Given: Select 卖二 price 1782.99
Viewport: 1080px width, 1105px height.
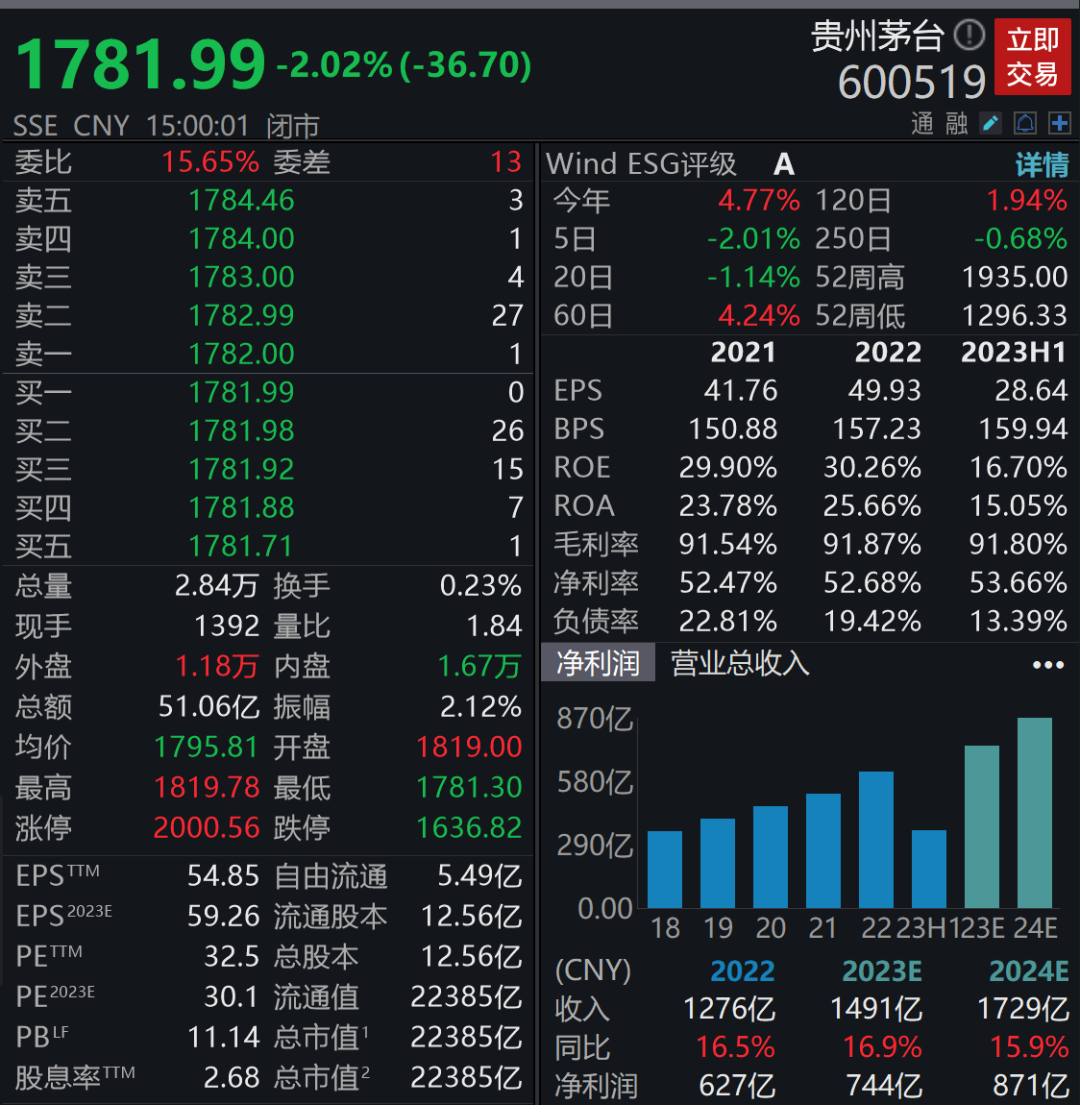Looking at the screenshot, I should 241,316.
